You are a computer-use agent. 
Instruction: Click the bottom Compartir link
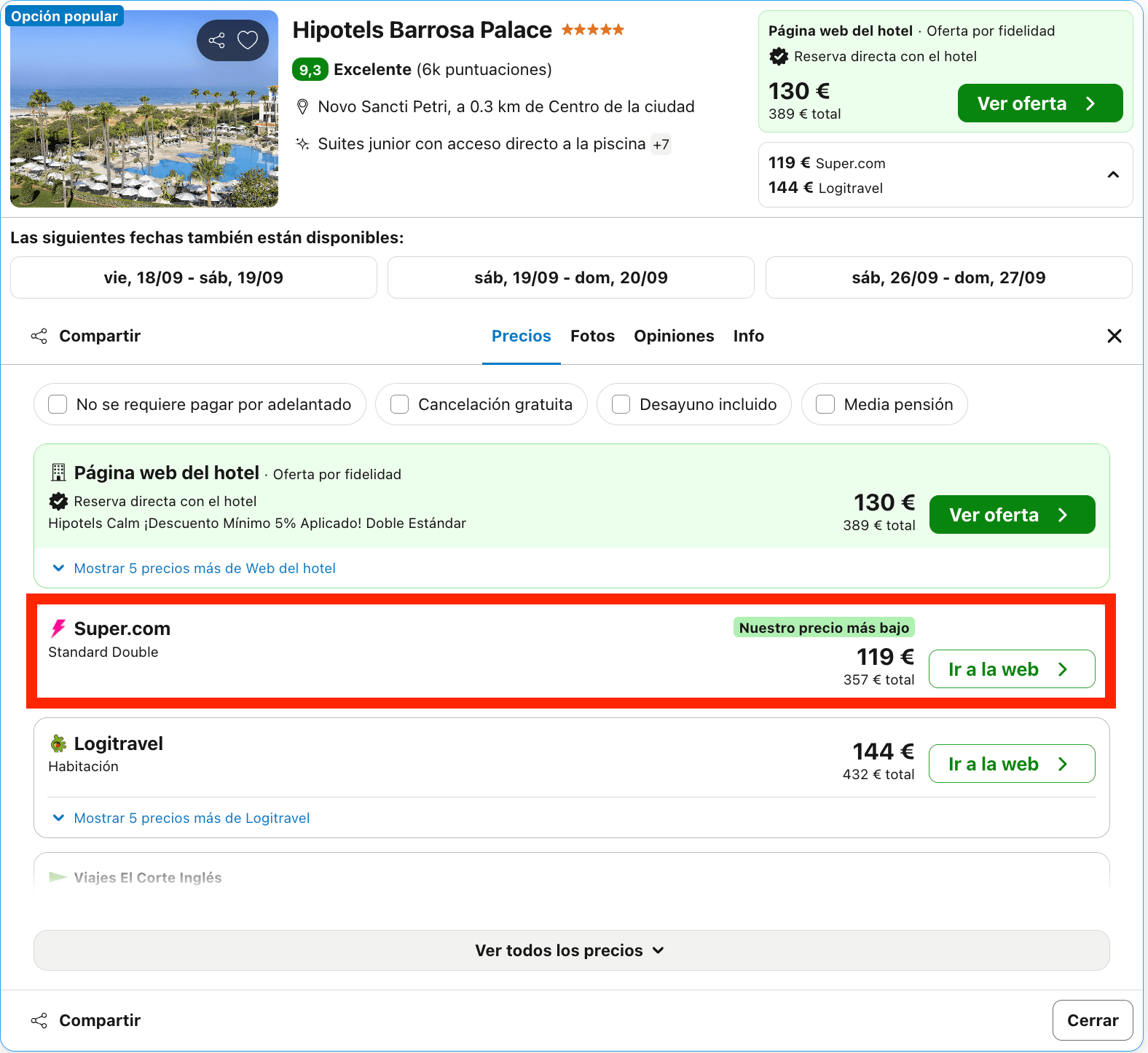[100, 1020]
